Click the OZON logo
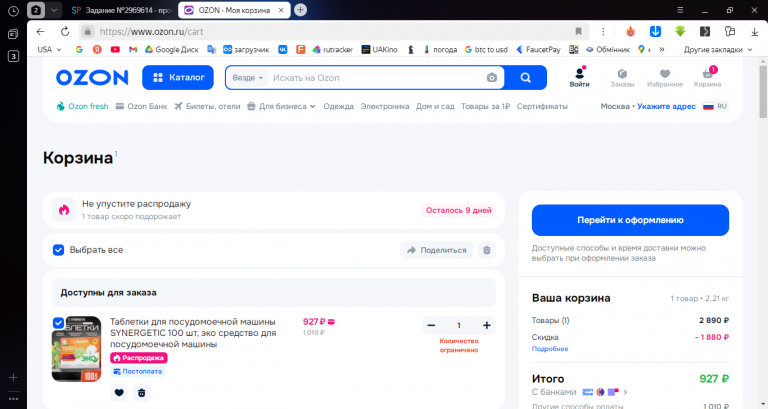Screen dimensions: 768x409 point(92,77)
